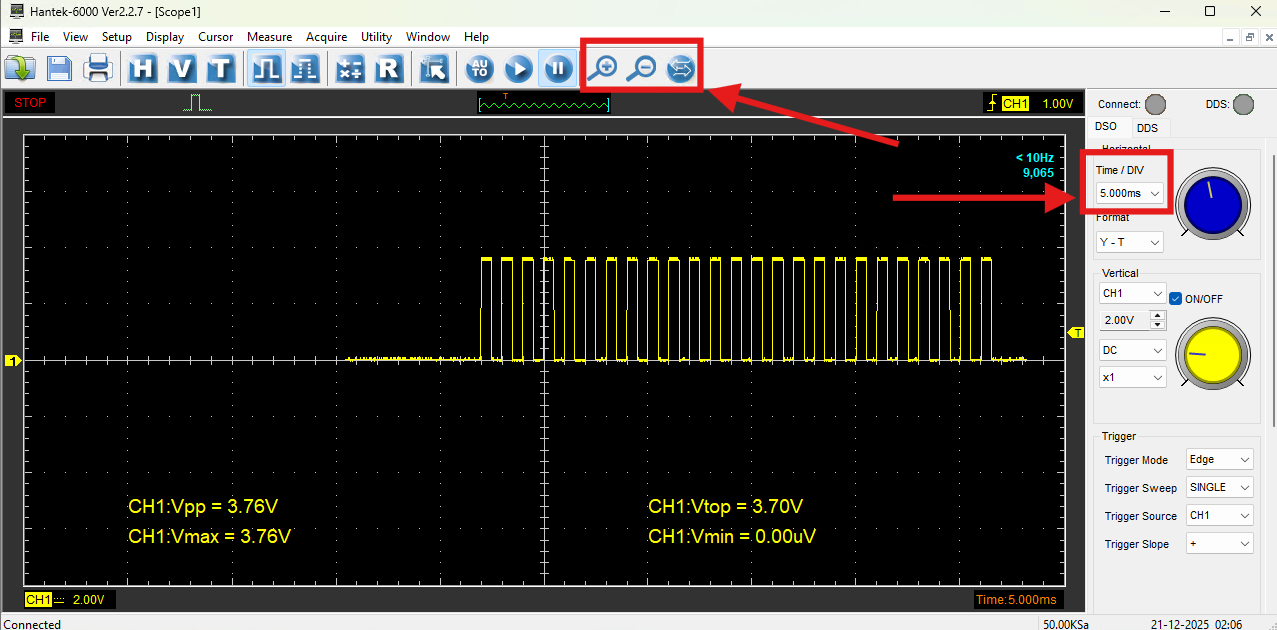Open vertical settings with V icon
1277x630 pixels.
[182, 69]
